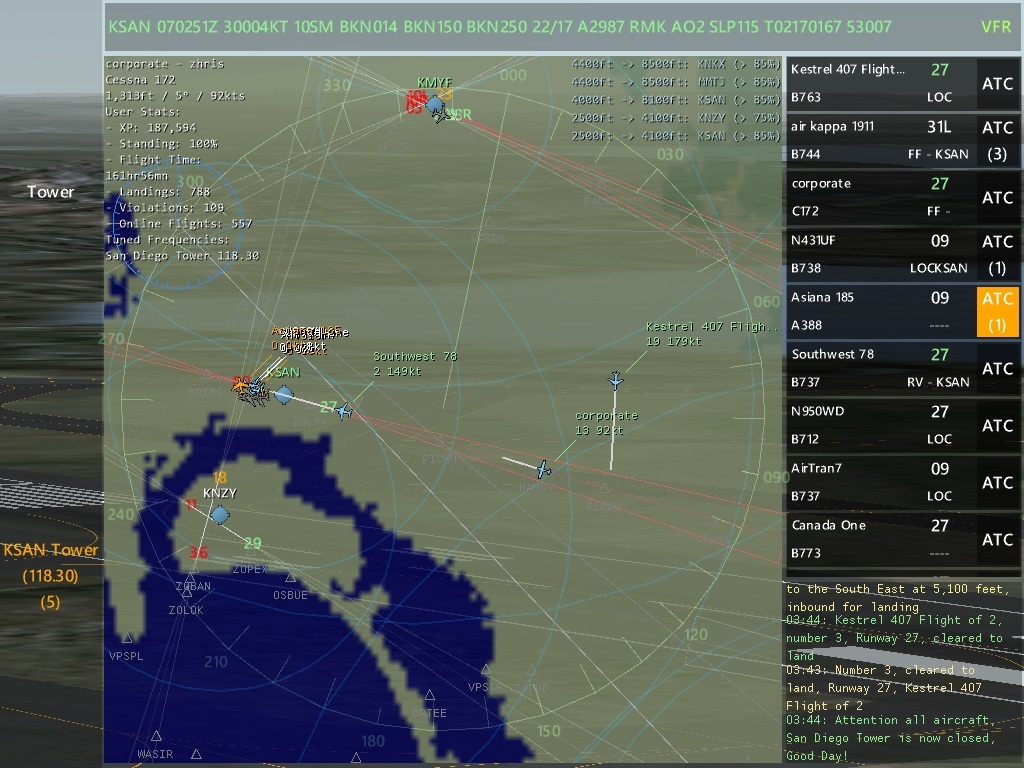Click Kestrel 407 cleared to land message
Screen dimensions: 1024x768
point(894,637)
